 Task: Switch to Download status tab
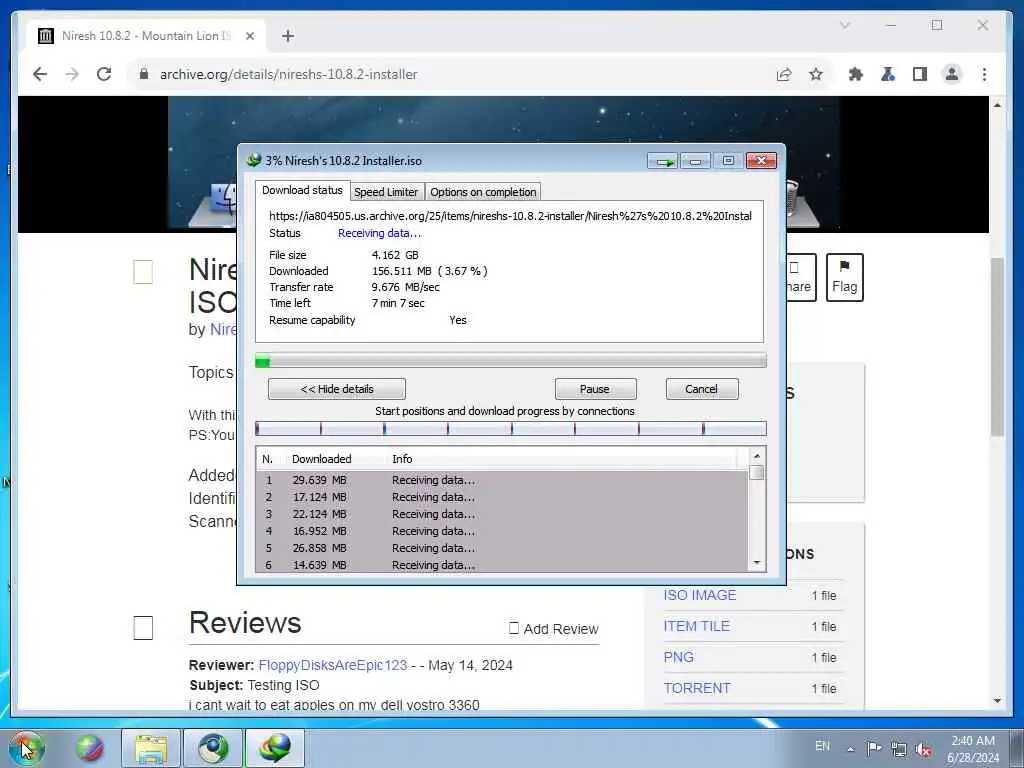pos(302,190)
